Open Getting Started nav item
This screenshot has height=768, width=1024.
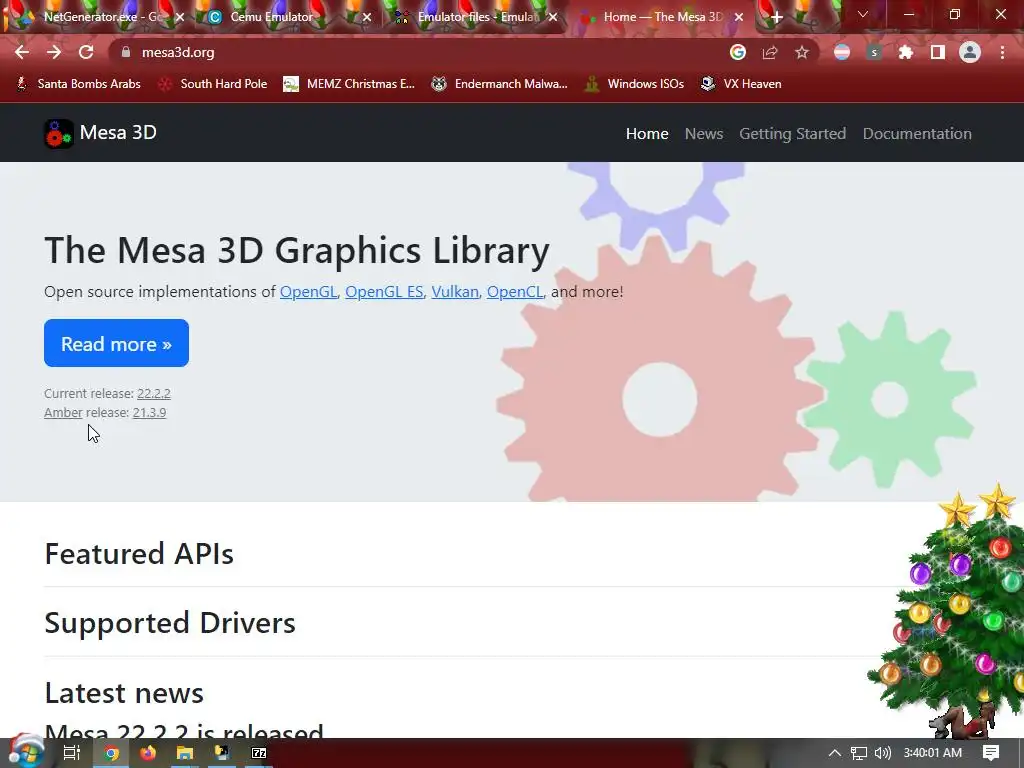click(x=792, y=133)
